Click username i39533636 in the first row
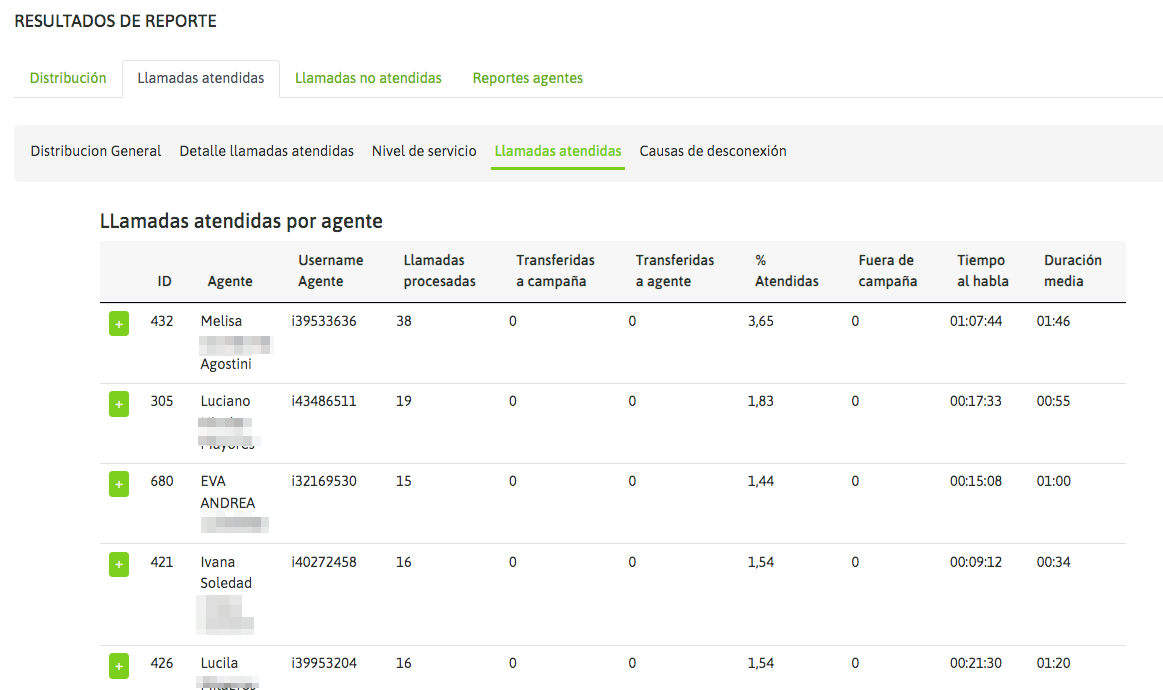This screenshot has width=1163, height=690. (324, 321)
